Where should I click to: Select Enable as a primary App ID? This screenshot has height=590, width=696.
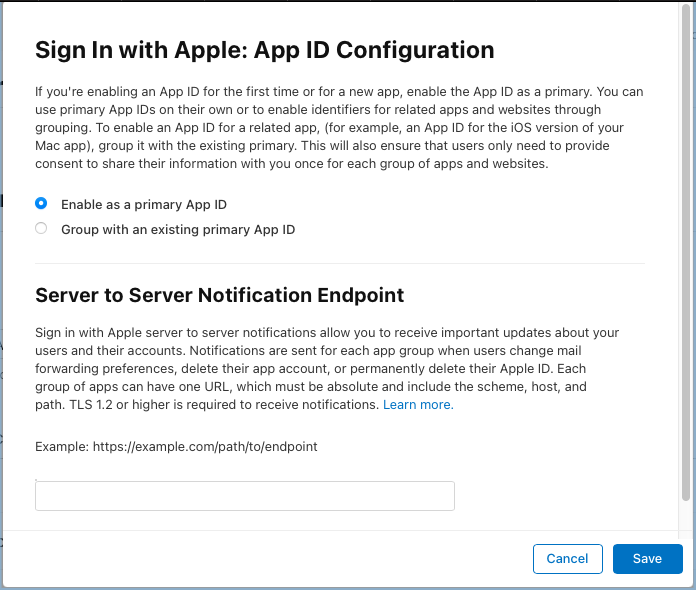tap(41, 203)
